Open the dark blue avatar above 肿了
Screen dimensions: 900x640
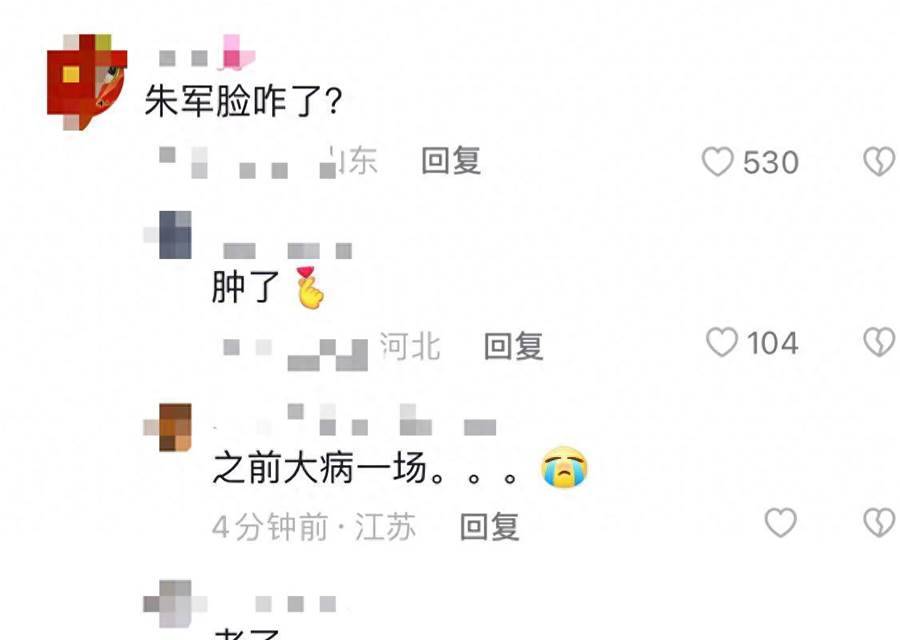click(168, 235)
